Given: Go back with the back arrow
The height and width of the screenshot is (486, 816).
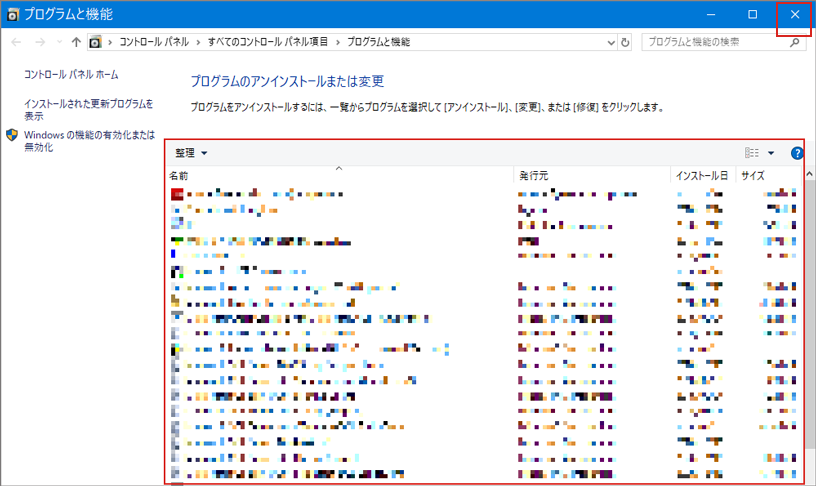Looking at the screenshot, I should [16, 42].
